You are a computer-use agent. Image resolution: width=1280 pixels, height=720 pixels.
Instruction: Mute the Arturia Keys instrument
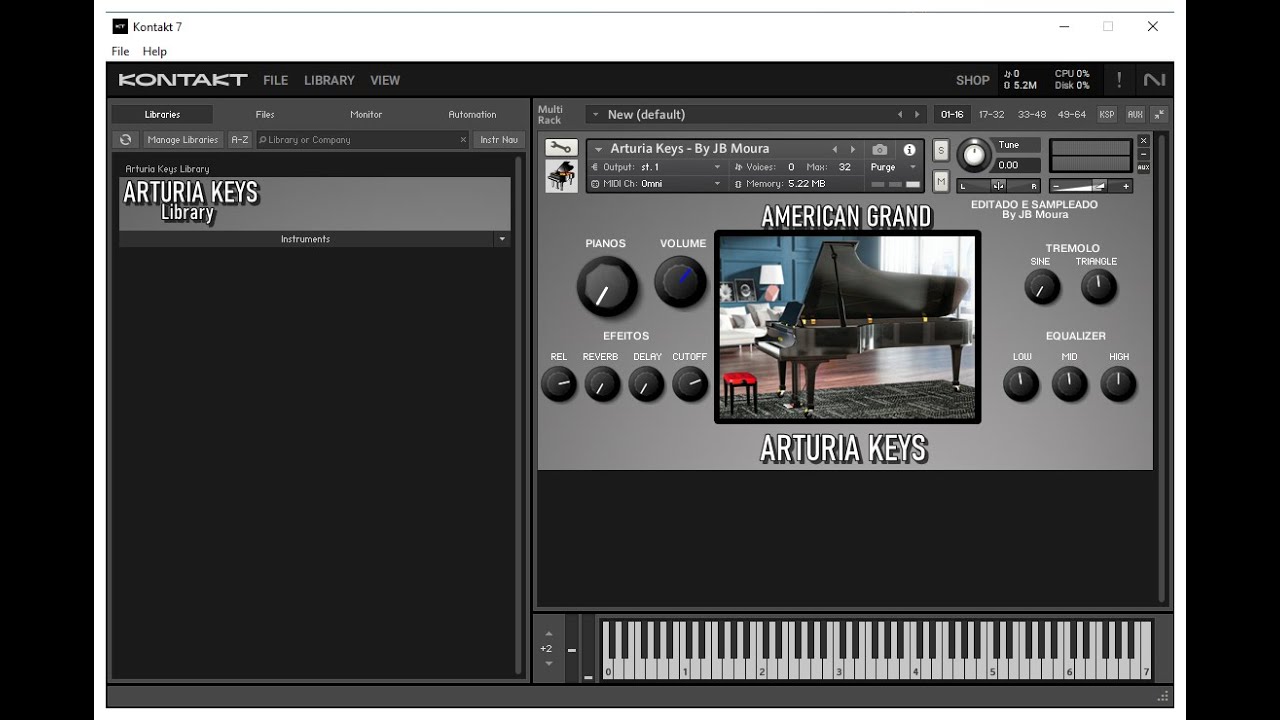941,181
